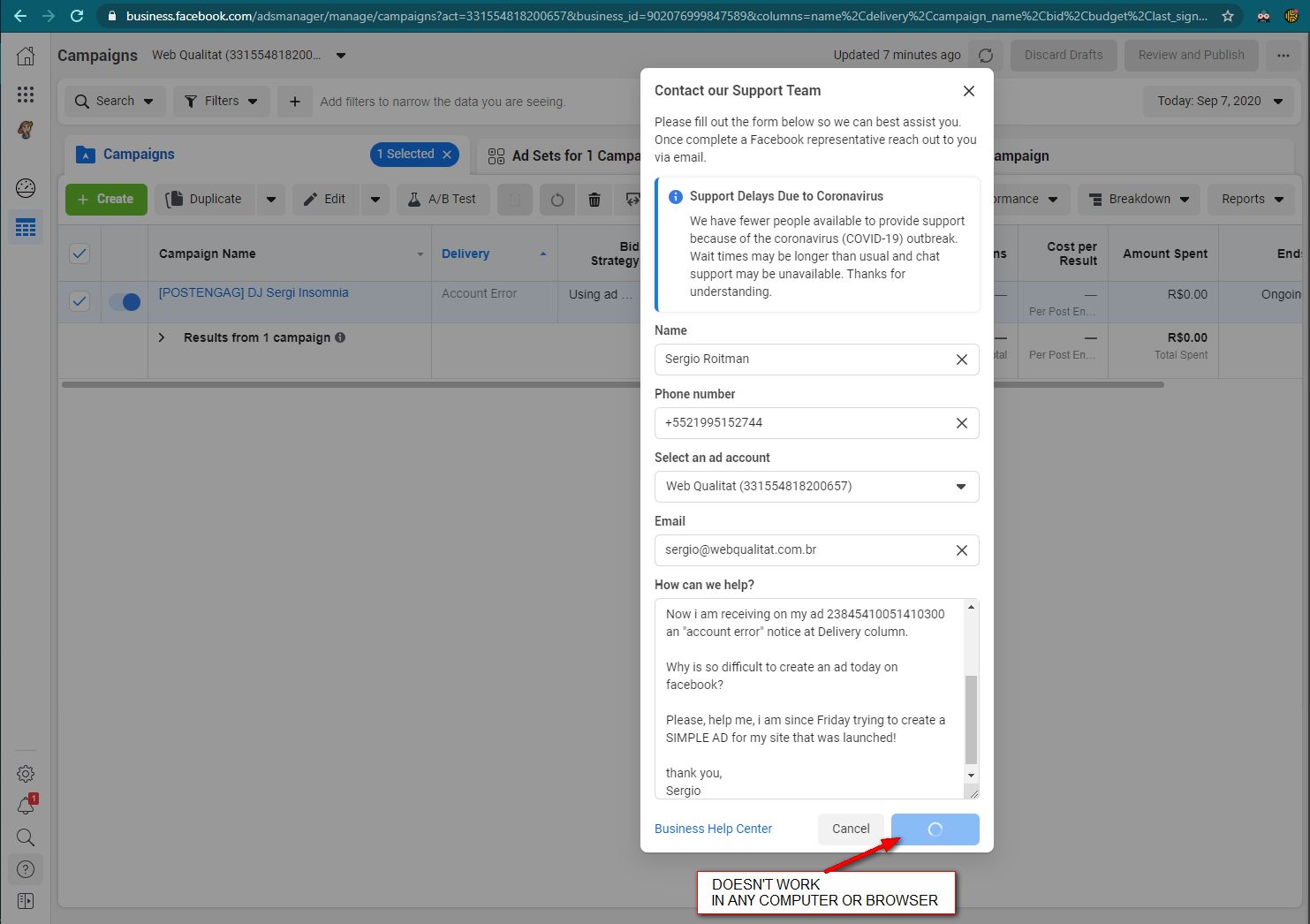Clear the Phone number field with its X
The image size is (1310, 924).
[x=962, y=423]
